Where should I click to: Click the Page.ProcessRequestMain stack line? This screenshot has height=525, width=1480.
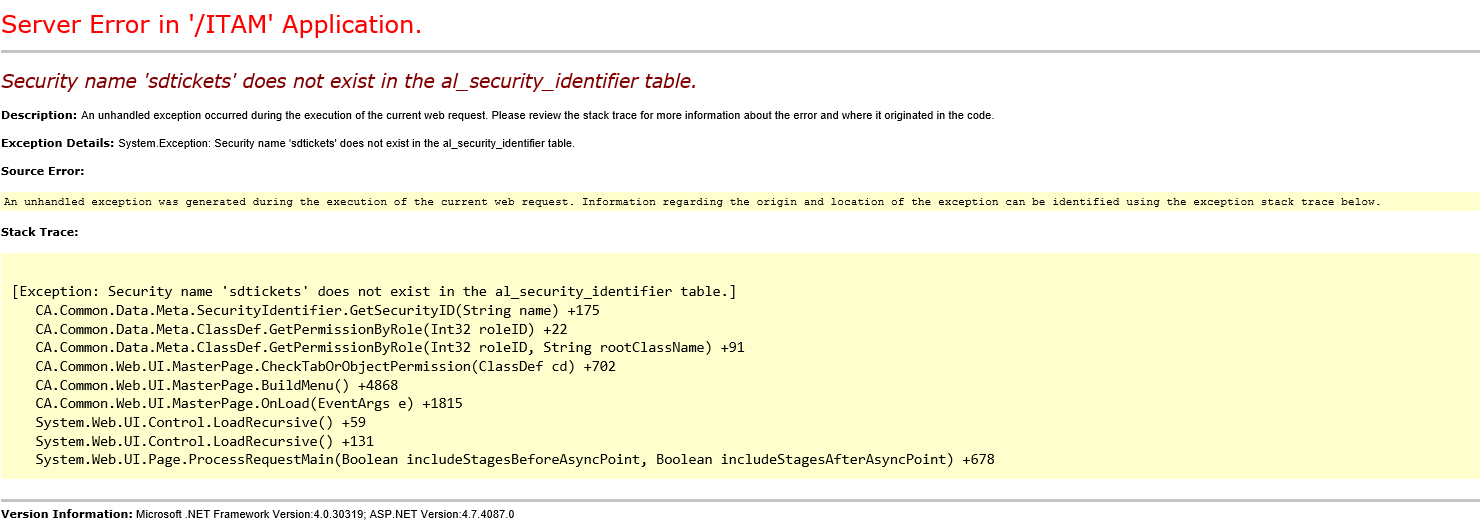coord(515,460)
